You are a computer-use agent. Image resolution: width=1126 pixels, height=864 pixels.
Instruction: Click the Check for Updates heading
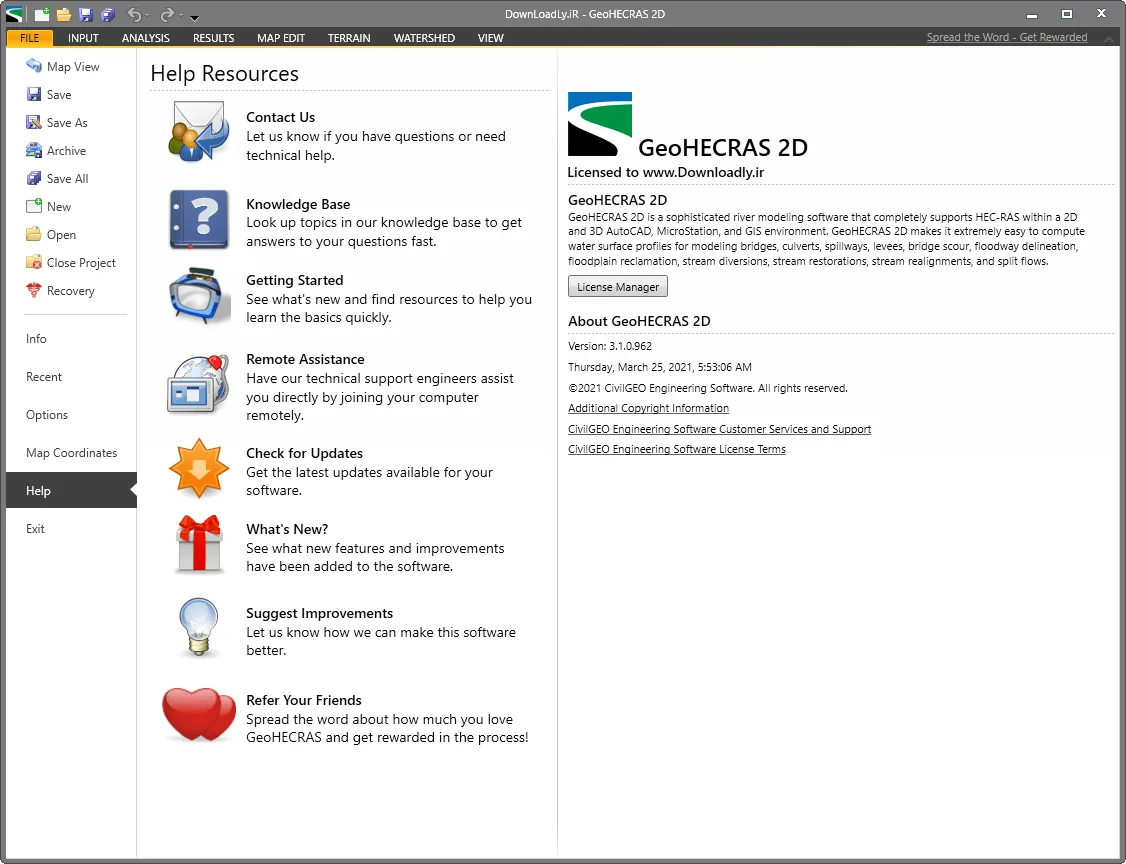pos(304,453)
